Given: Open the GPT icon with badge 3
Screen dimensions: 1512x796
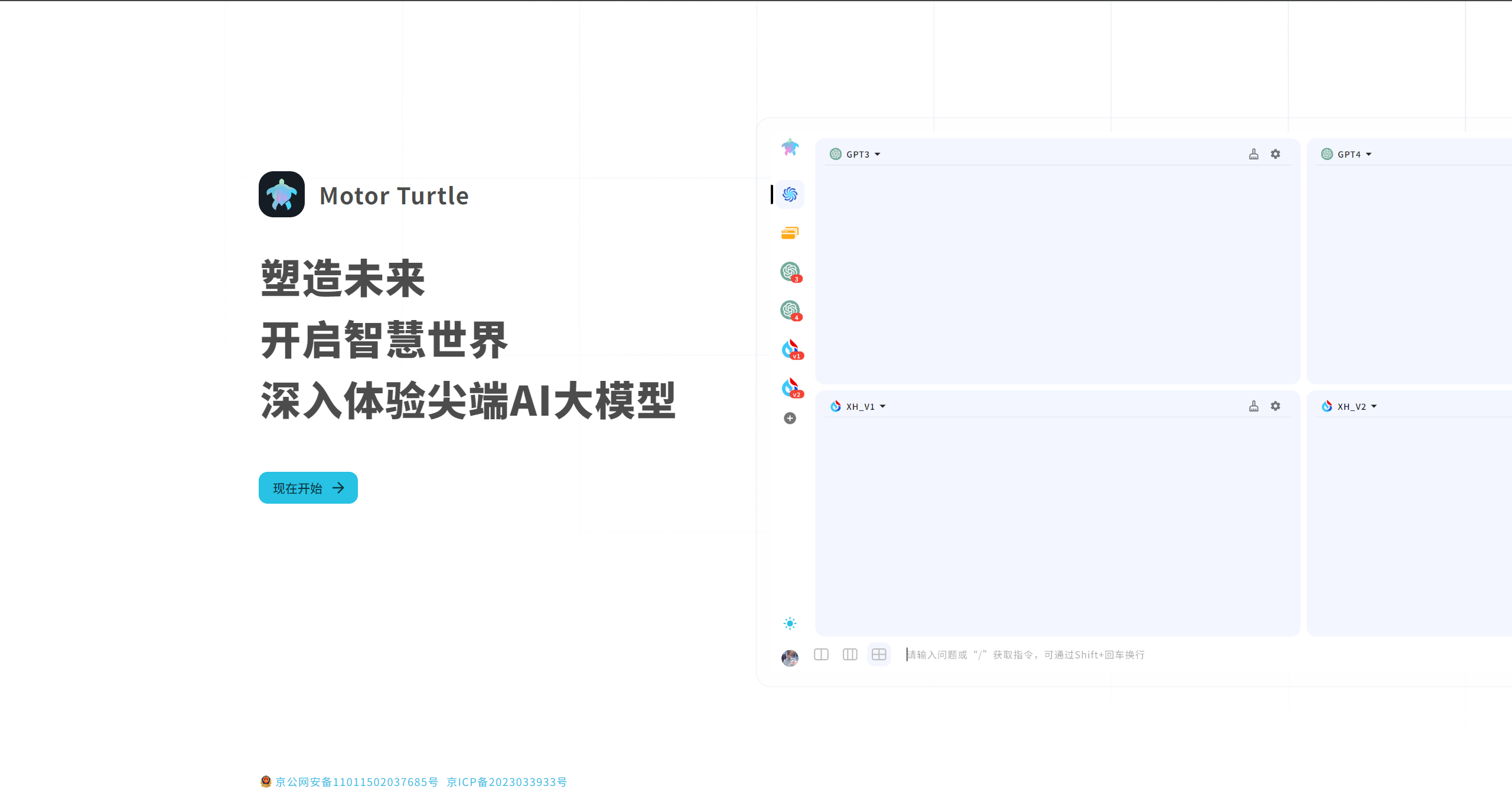Looking at the screenshot, I should pos(790,272).
